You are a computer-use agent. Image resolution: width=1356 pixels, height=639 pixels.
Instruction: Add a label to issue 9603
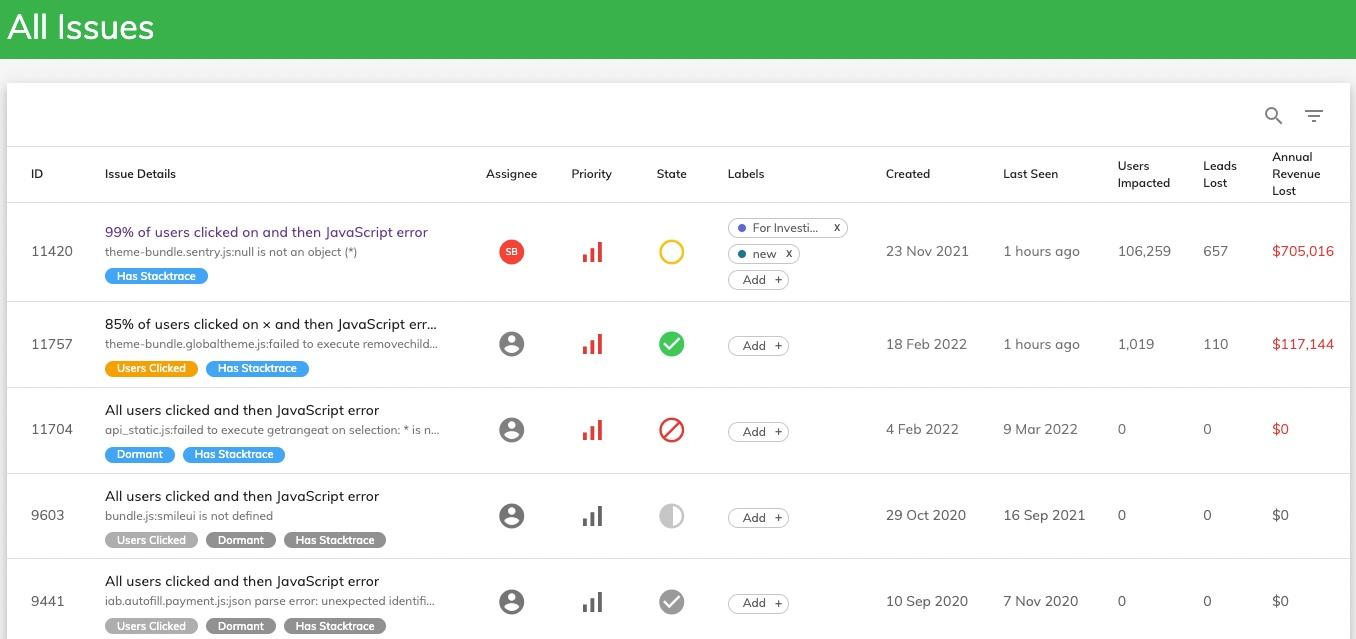(x=759, y=518)
